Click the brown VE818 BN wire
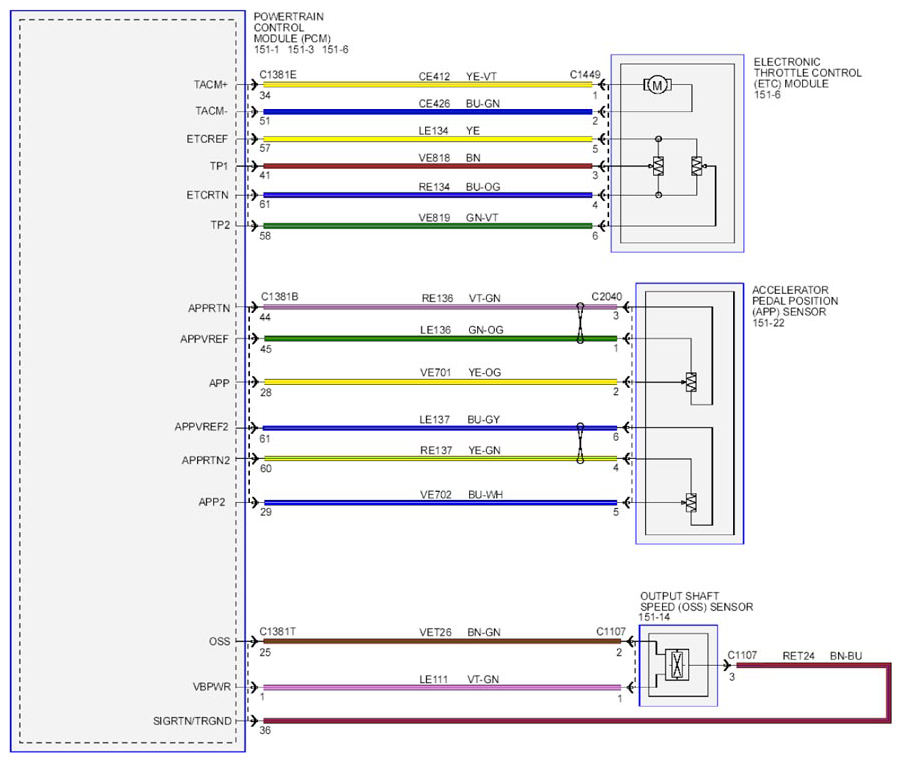 coord(428,166)
